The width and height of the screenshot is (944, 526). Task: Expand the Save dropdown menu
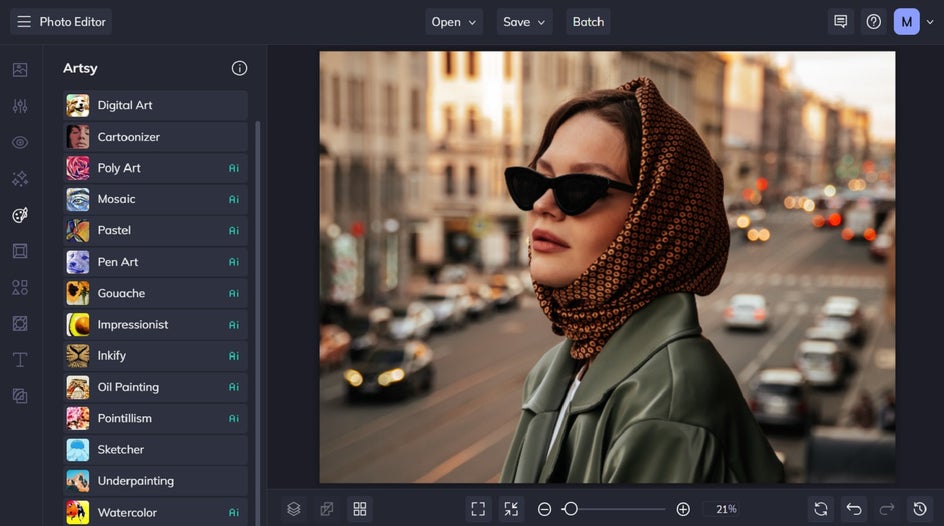[x=525, y=22]
